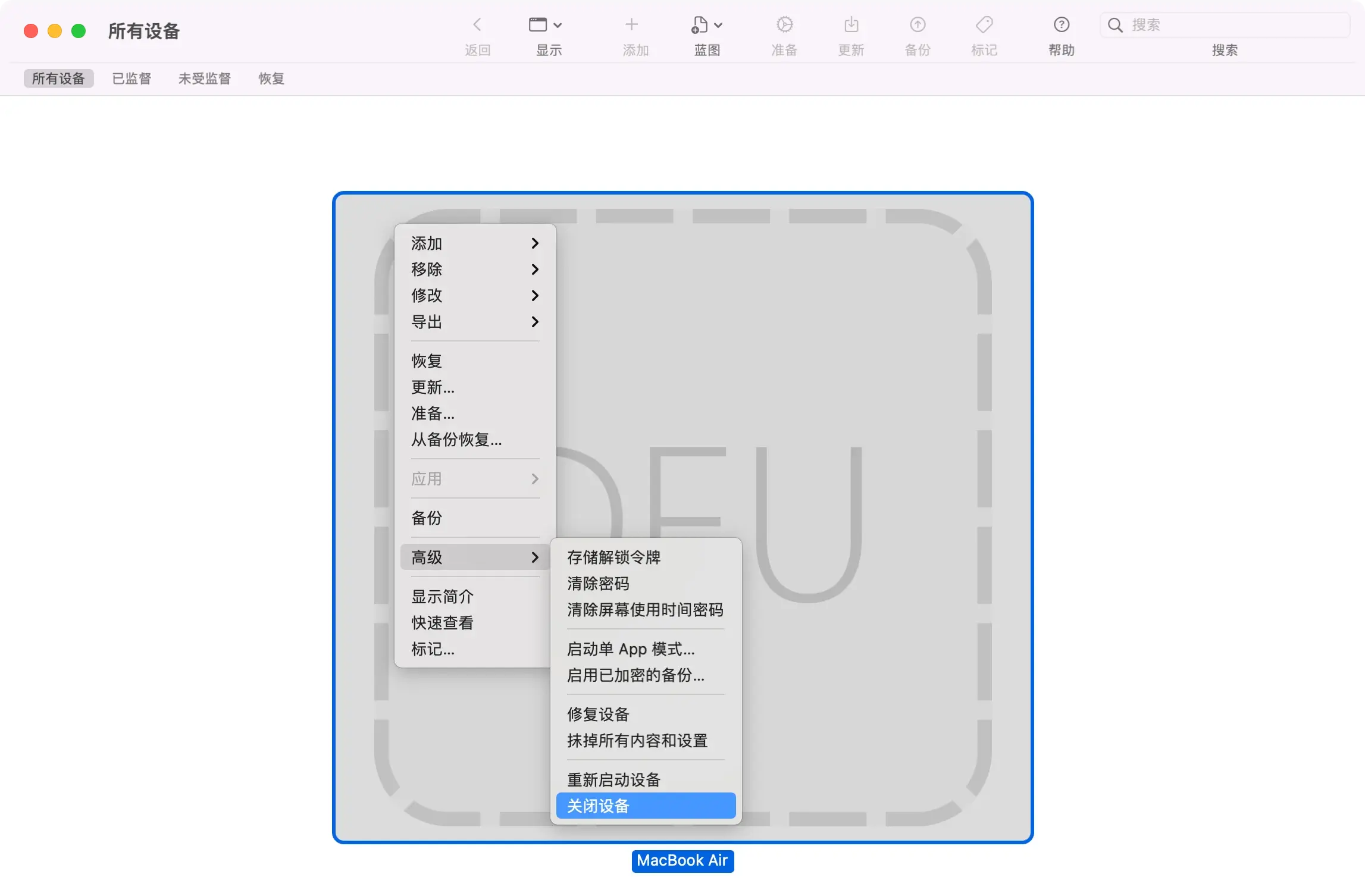Click the 搜索 search input field

1224,25
